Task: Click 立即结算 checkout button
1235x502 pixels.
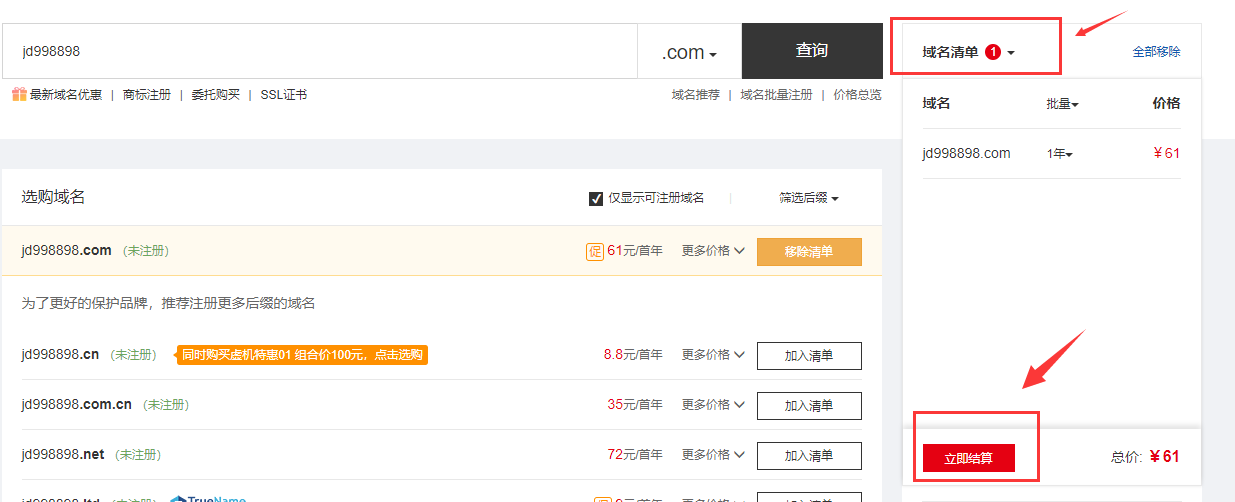Action: (968, 458)
